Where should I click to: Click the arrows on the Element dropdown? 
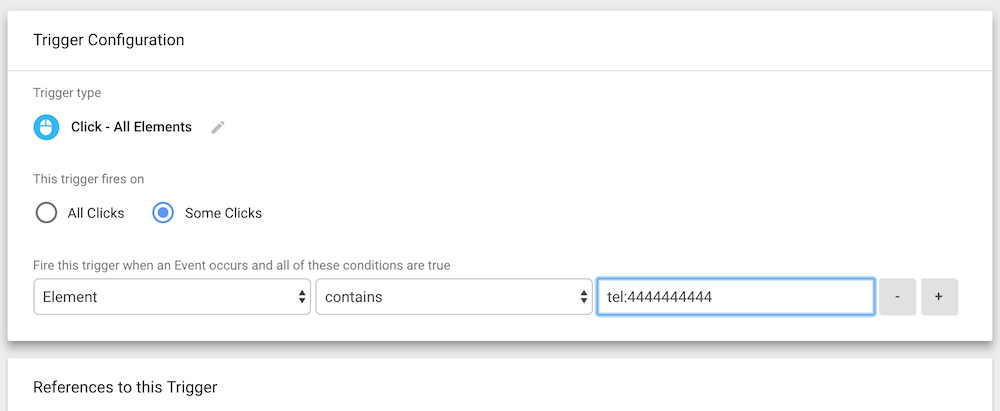tap(302, 297)
